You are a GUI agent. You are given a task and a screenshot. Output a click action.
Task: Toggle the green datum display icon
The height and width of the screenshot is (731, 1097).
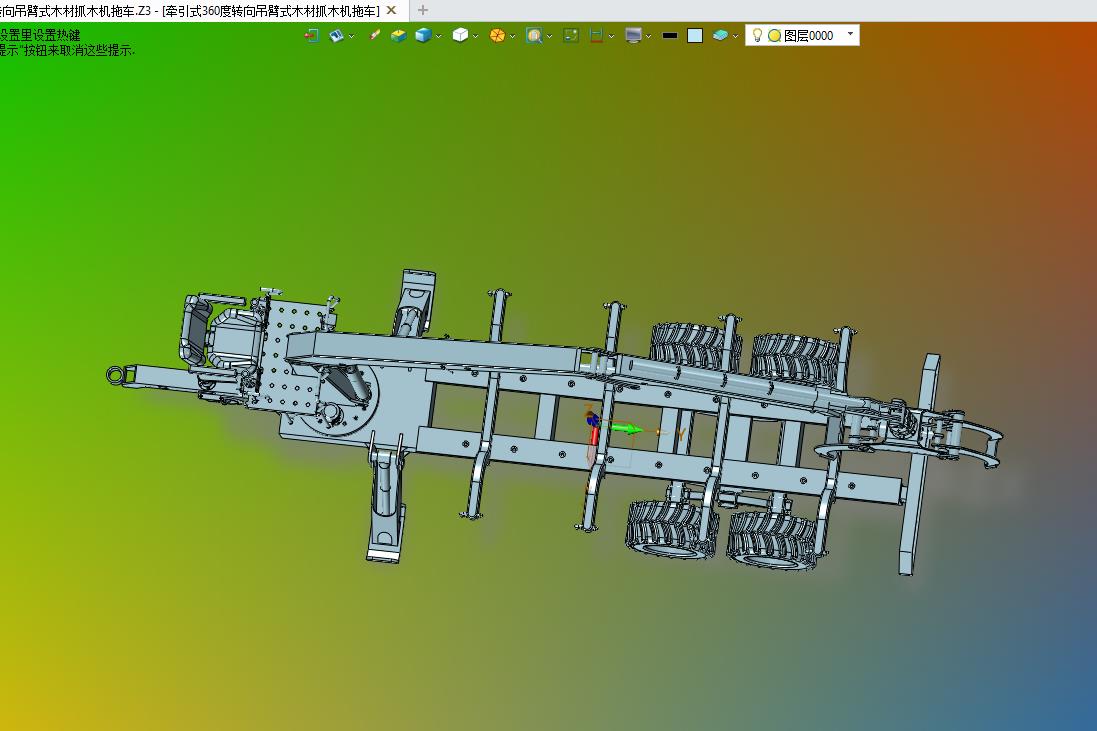(571, 35)
